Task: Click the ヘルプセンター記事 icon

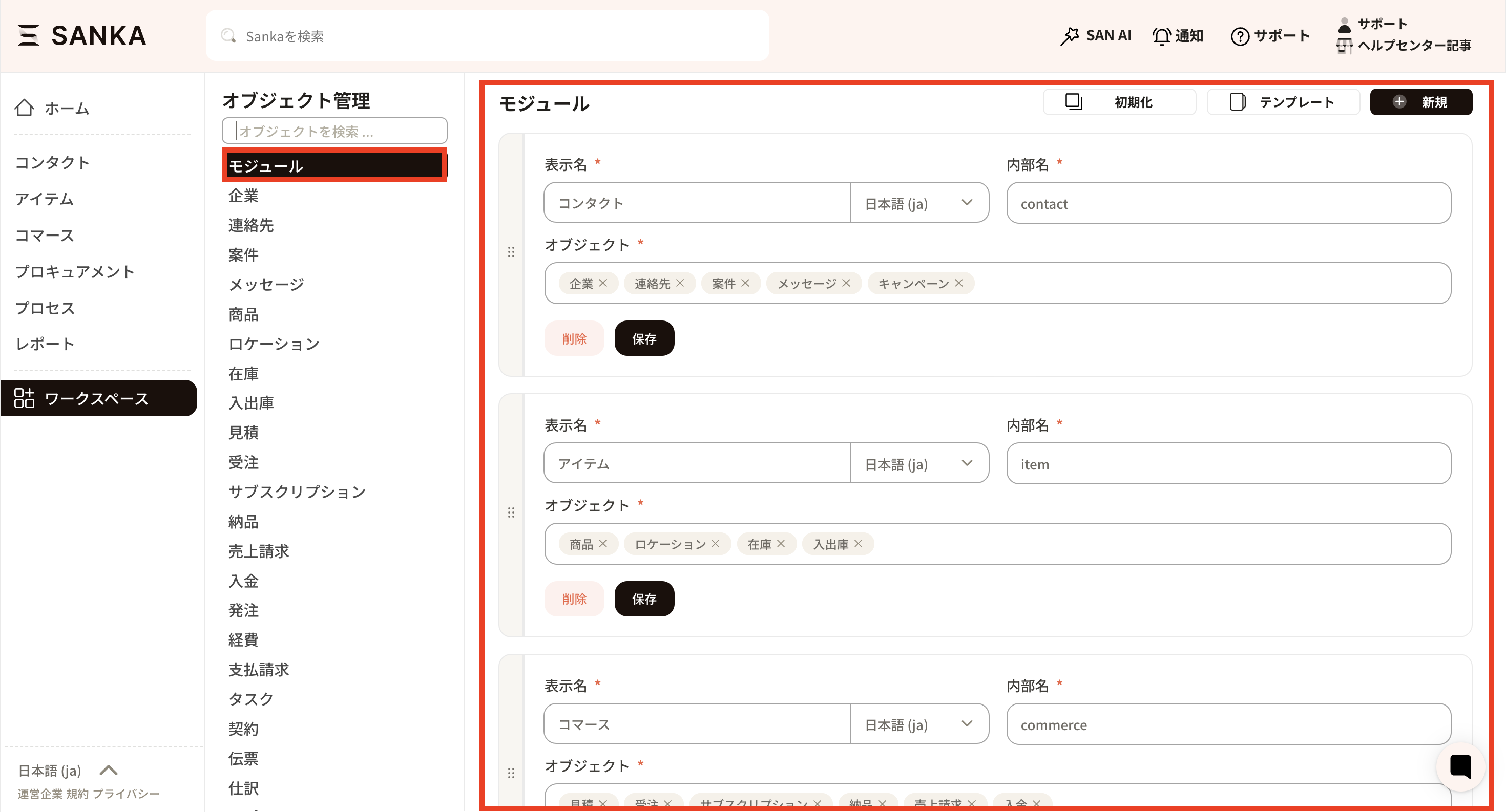Action: 1344,46
